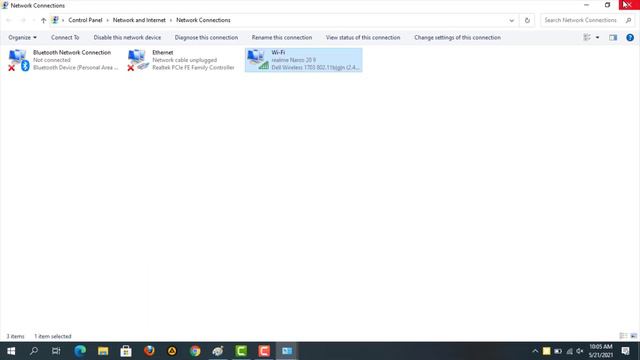Open Help with the question mark icon
640x360 pixels.
[630, 38]
